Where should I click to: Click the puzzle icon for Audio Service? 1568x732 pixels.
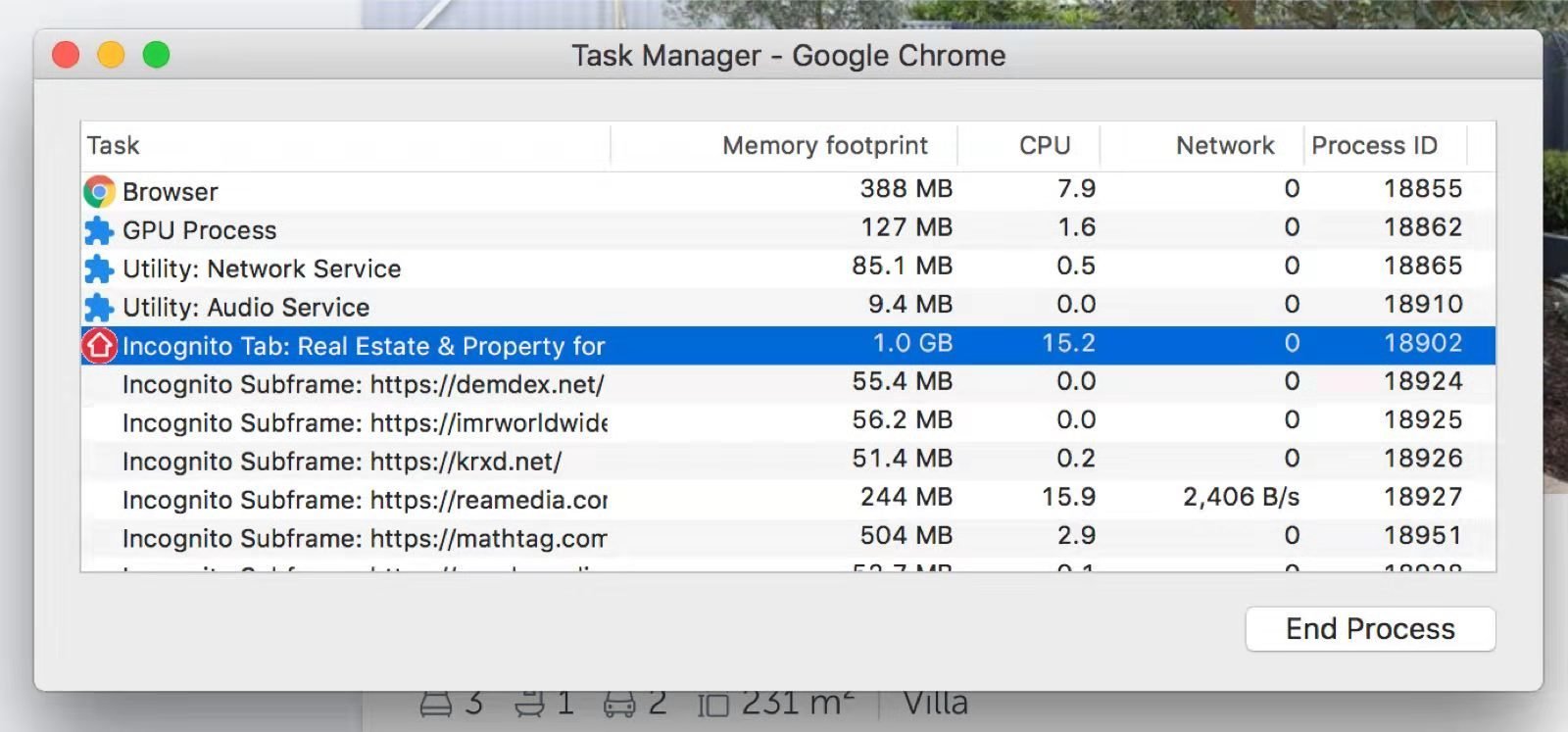tap(99, 307)
